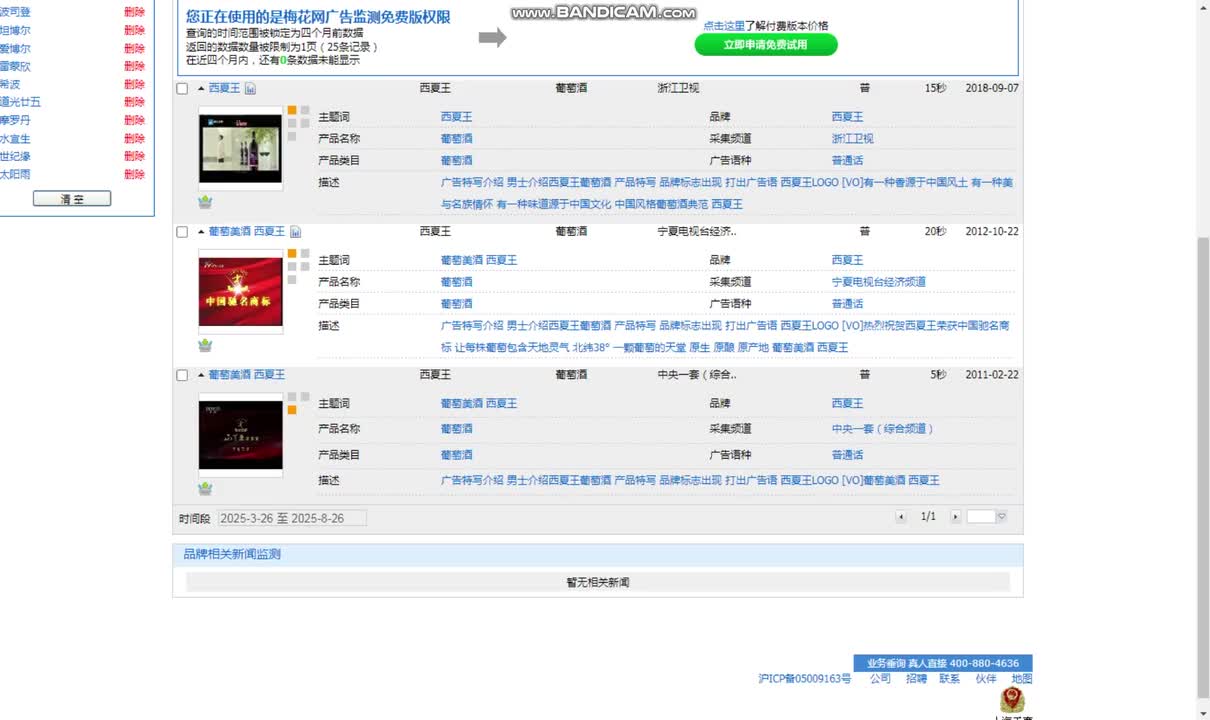Click basket icon under the 2011-02-22 ad thumbnail
1210x720 pixels.
205,488
